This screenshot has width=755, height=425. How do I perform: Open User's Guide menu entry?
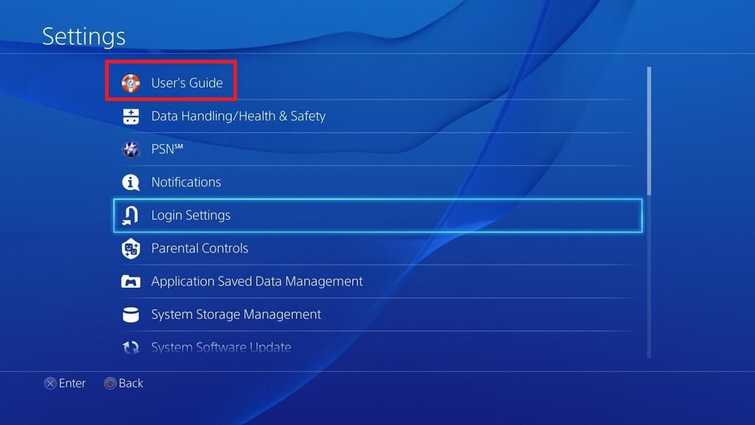pos(187,83)
